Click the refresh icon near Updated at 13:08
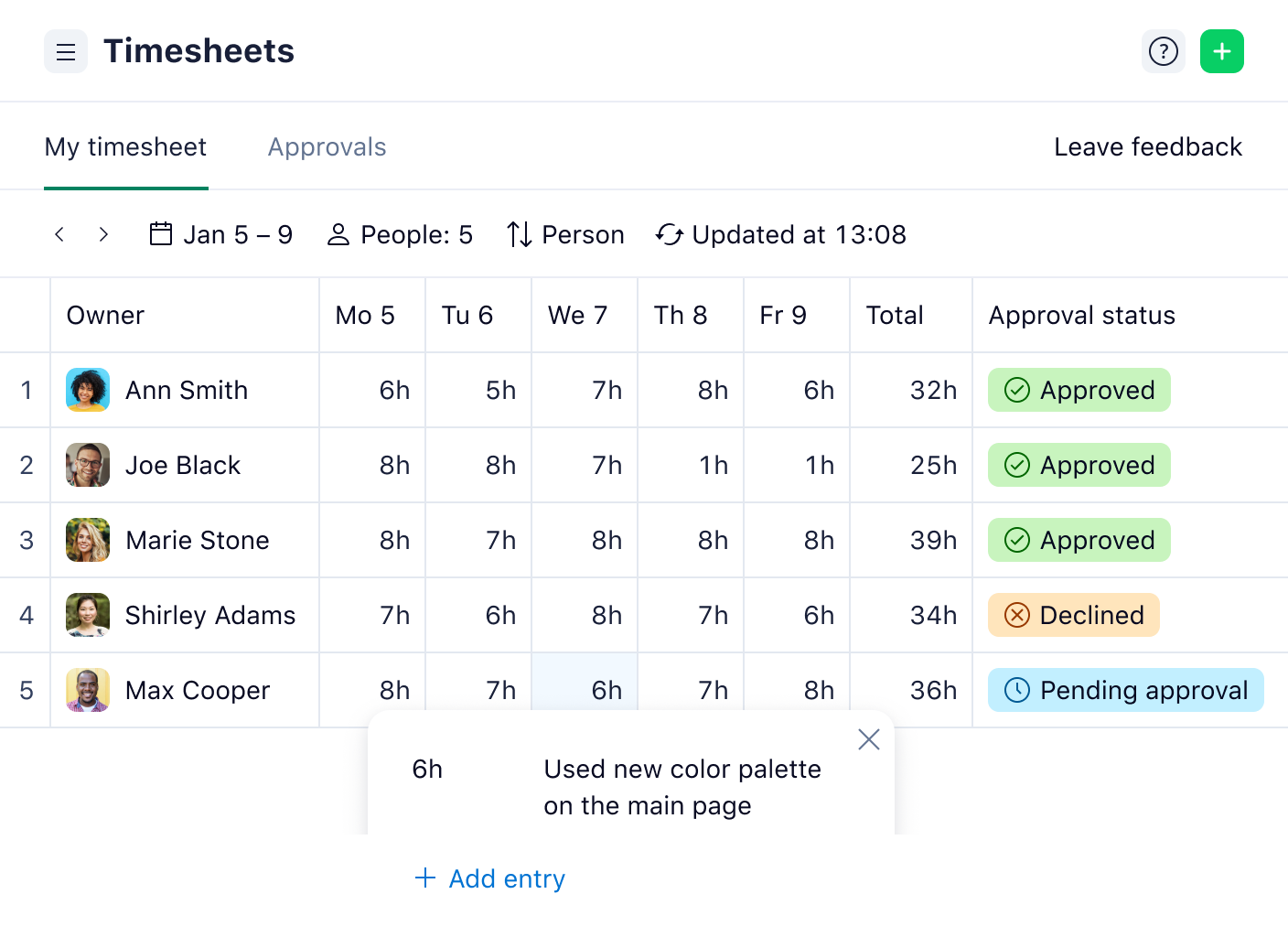Screen dimensions: 1288x937 pos(669,234)
